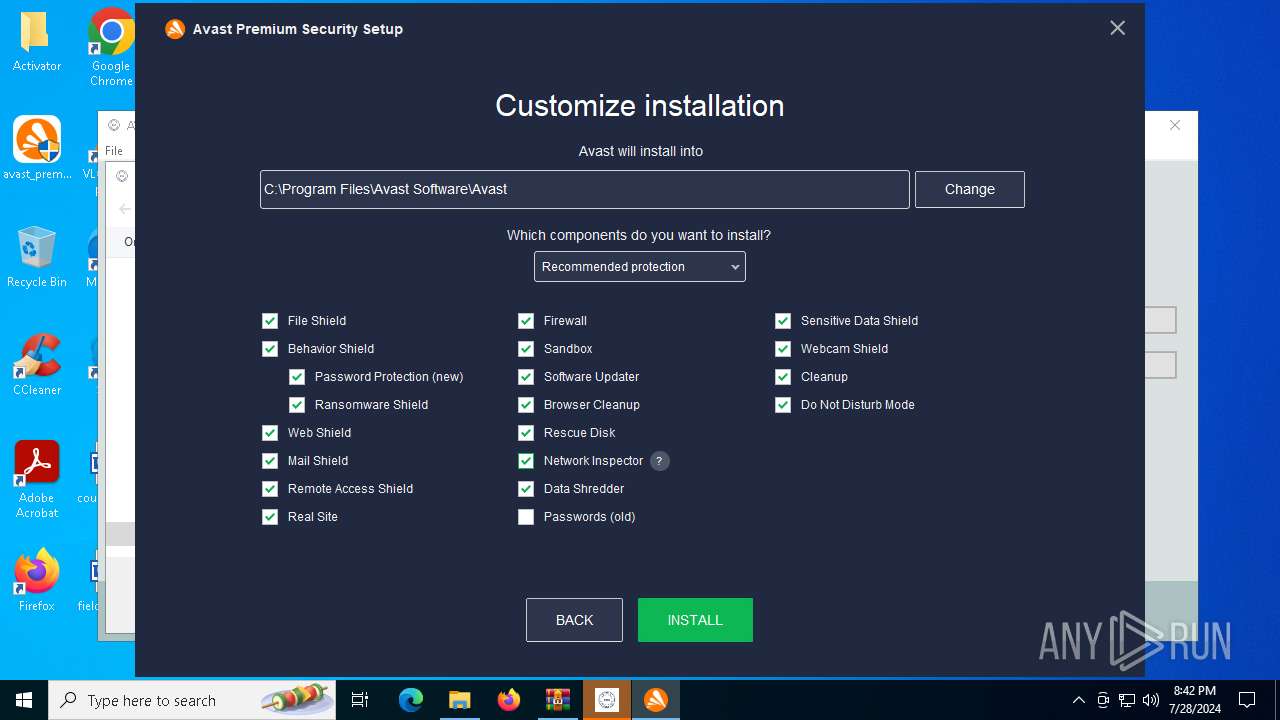Toggle the Remote Access Shield checkbox
The image size is (1280, 720).
point(270,489)
